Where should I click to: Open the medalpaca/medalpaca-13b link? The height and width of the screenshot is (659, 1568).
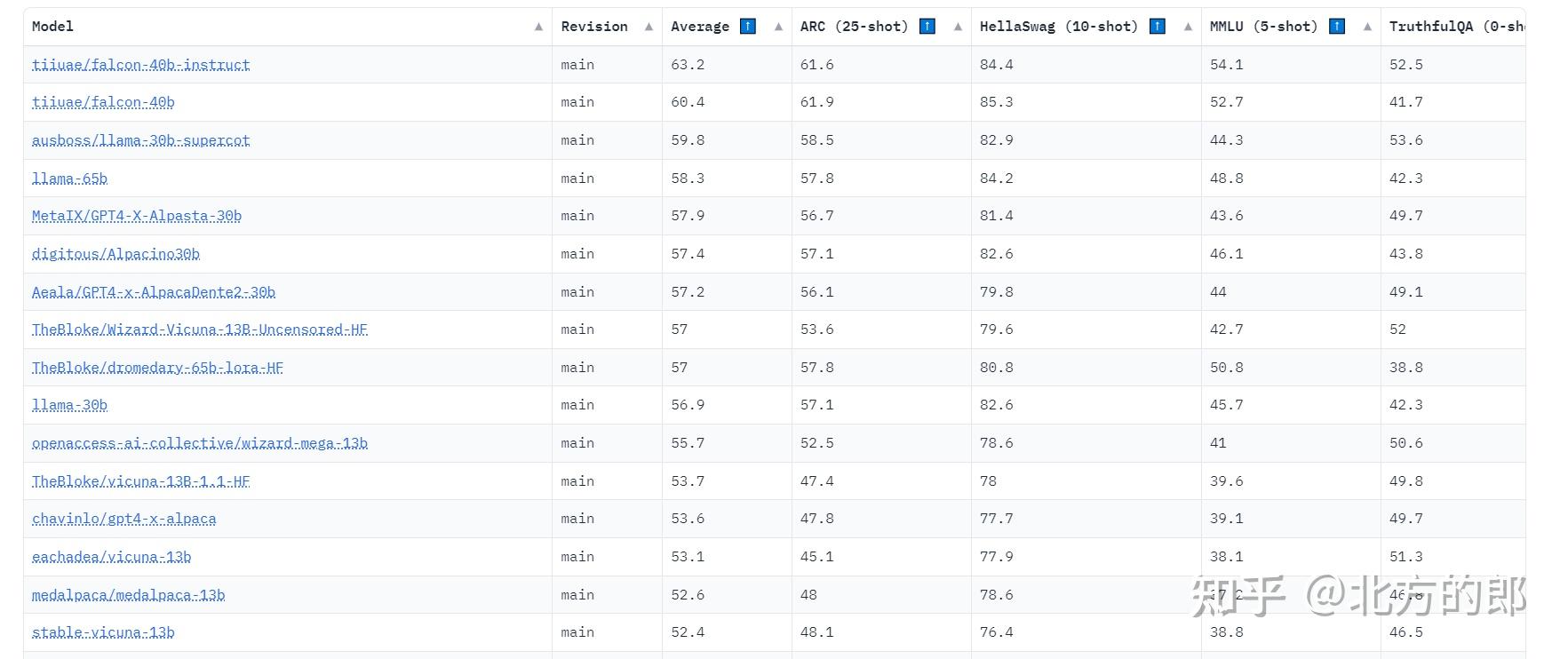pyautogui.click(x=128, y=595)
